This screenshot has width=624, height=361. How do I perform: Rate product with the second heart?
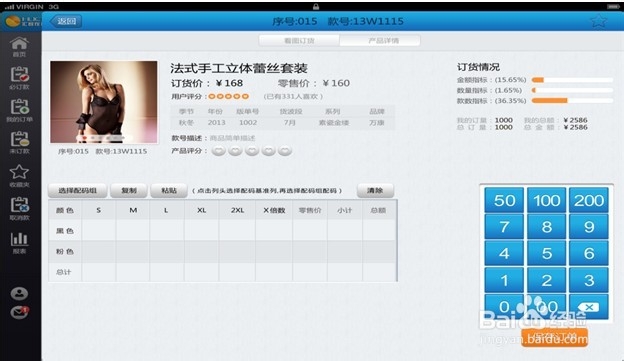pyautogui.click(x=235, y=151)
